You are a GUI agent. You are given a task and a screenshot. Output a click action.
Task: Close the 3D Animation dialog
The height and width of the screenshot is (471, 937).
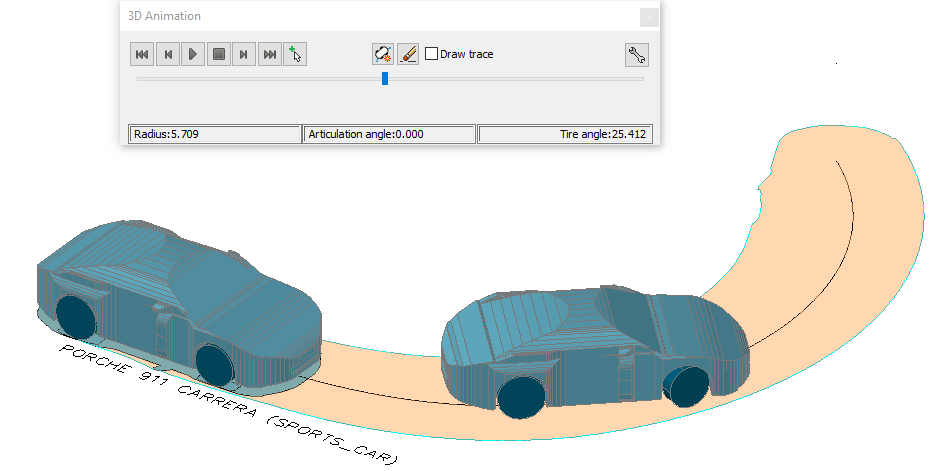pyautogui.click(x=649, y=17)
